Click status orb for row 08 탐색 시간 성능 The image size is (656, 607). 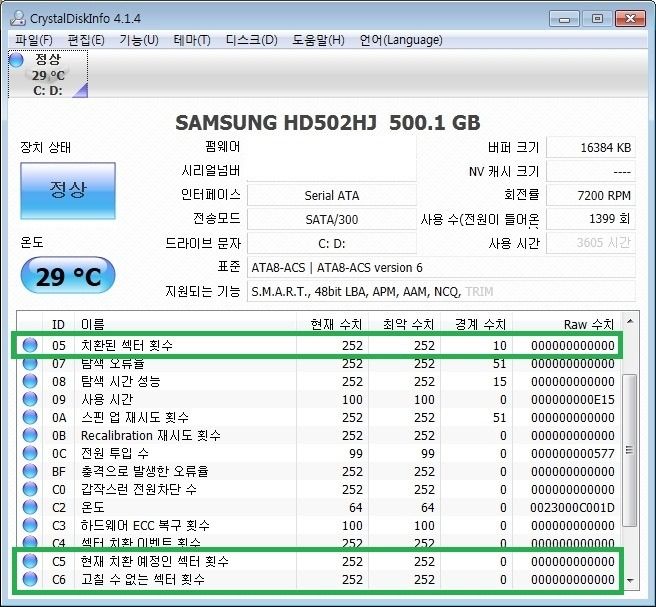pyautogui.click(x=30, y=381)
